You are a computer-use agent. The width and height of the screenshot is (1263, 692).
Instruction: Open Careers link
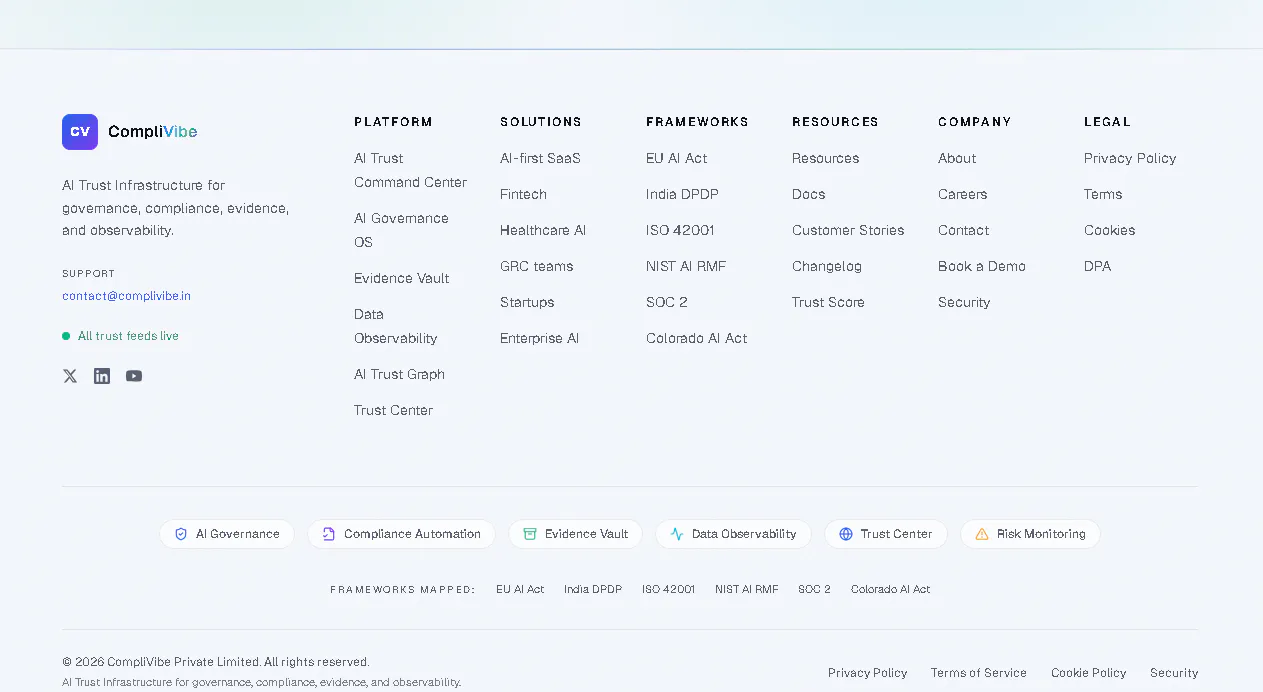[962, 194]
